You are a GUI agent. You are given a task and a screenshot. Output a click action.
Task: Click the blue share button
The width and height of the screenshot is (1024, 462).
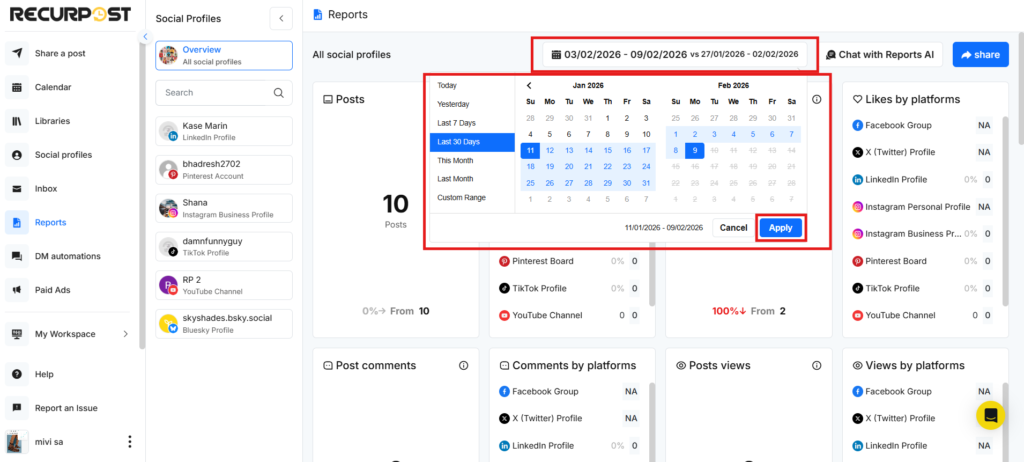coord(980,55)
